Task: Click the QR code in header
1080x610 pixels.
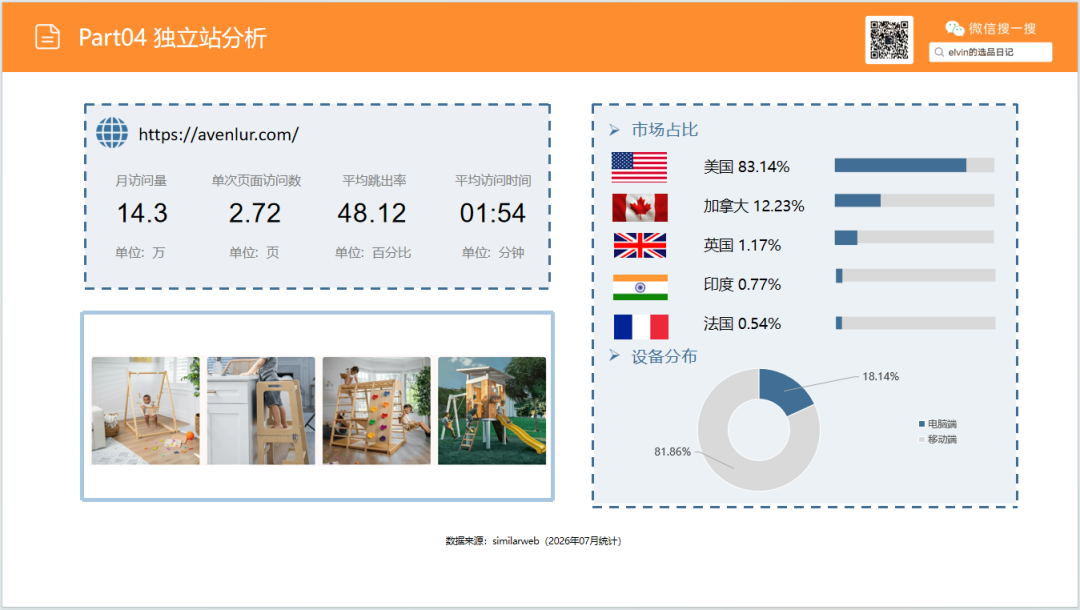Action: pyautogui.click(x=889, y=40)
